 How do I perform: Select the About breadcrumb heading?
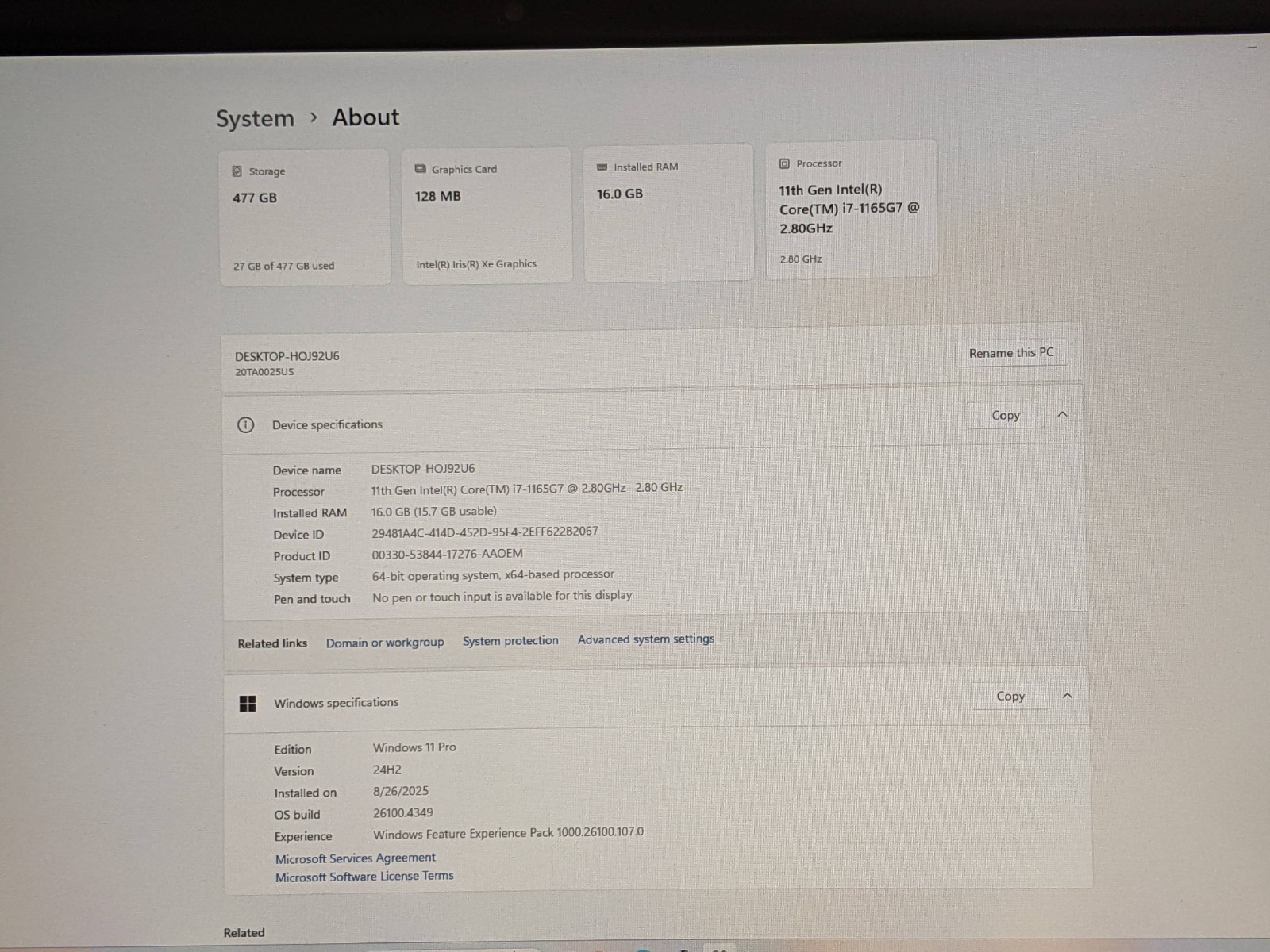[365, 117]
